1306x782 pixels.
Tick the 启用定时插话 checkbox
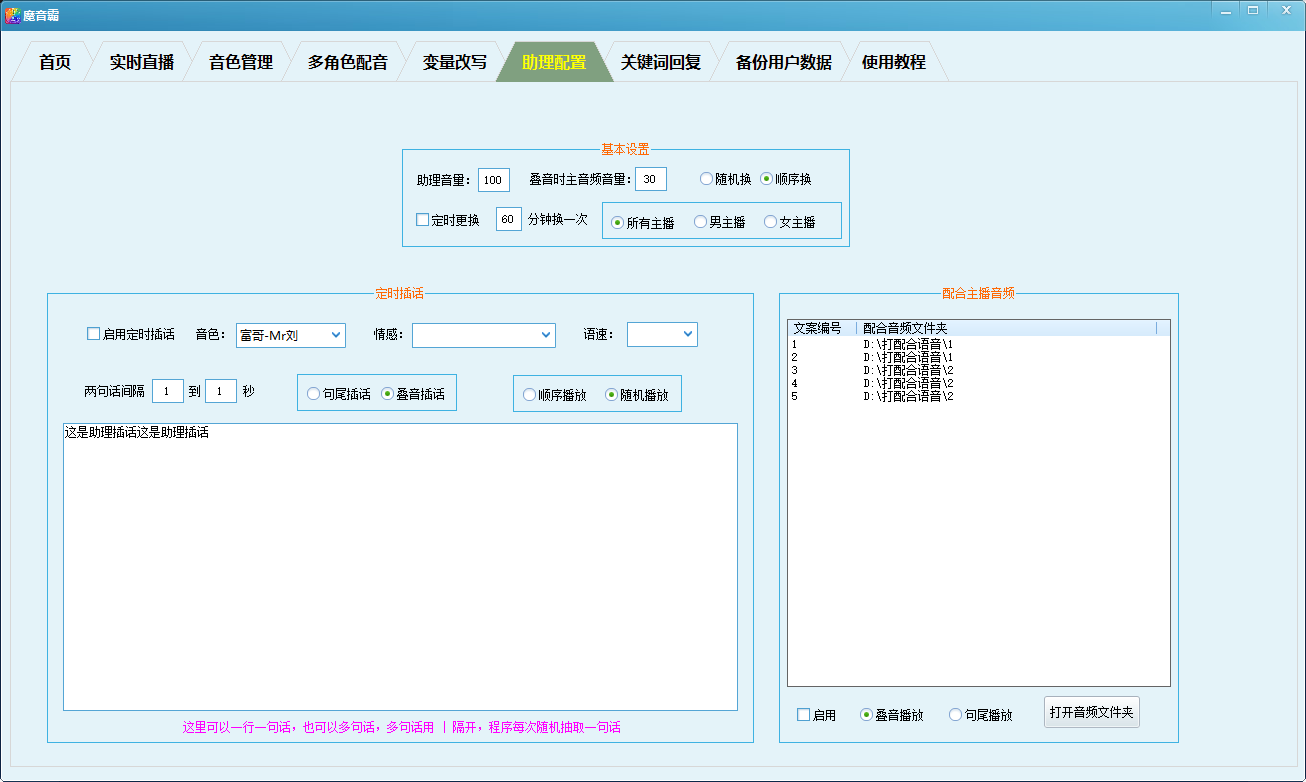(94, 335)
